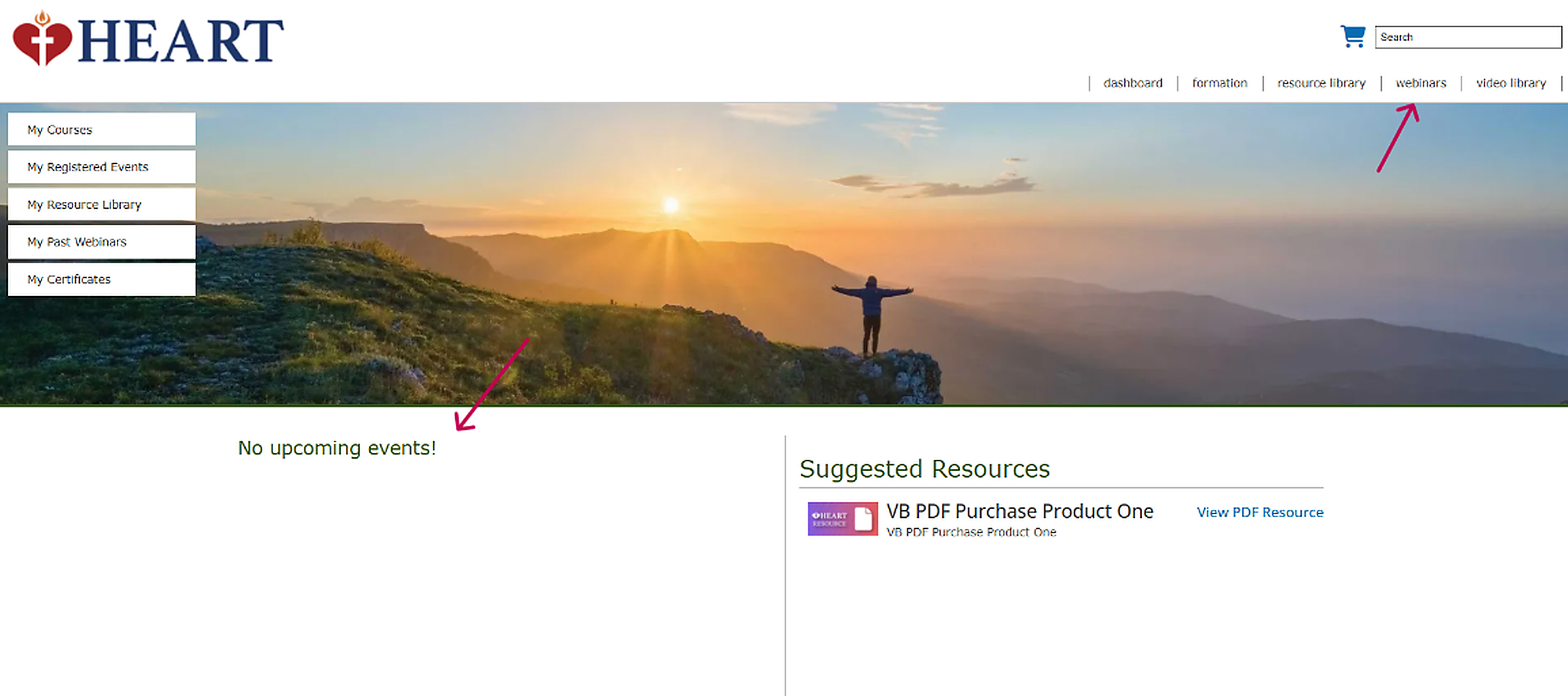Open My Courses
1568x696 pixels.
tap(102, 130)
